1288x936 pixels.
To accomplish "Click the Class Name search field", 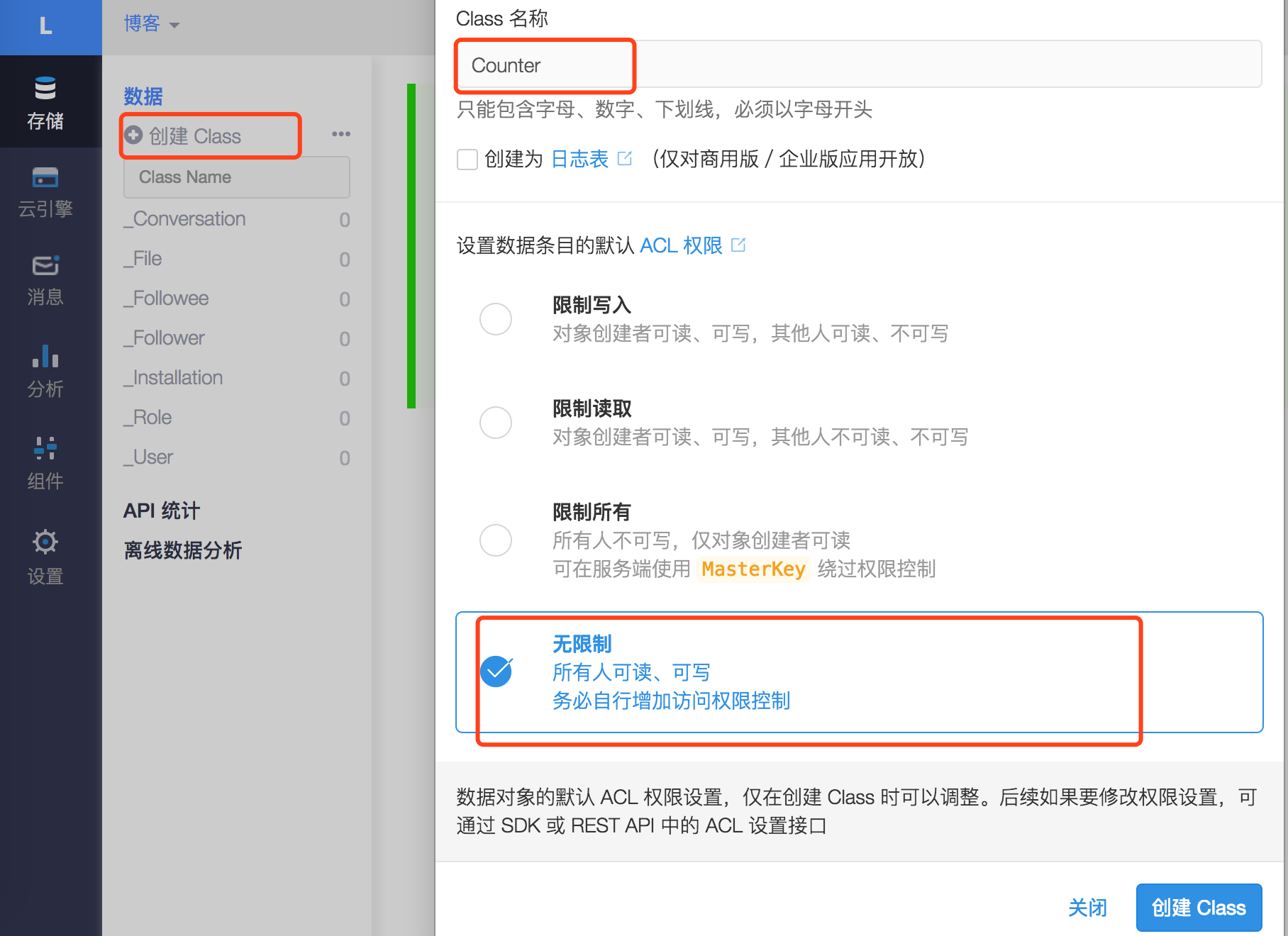I will [237, 177].
